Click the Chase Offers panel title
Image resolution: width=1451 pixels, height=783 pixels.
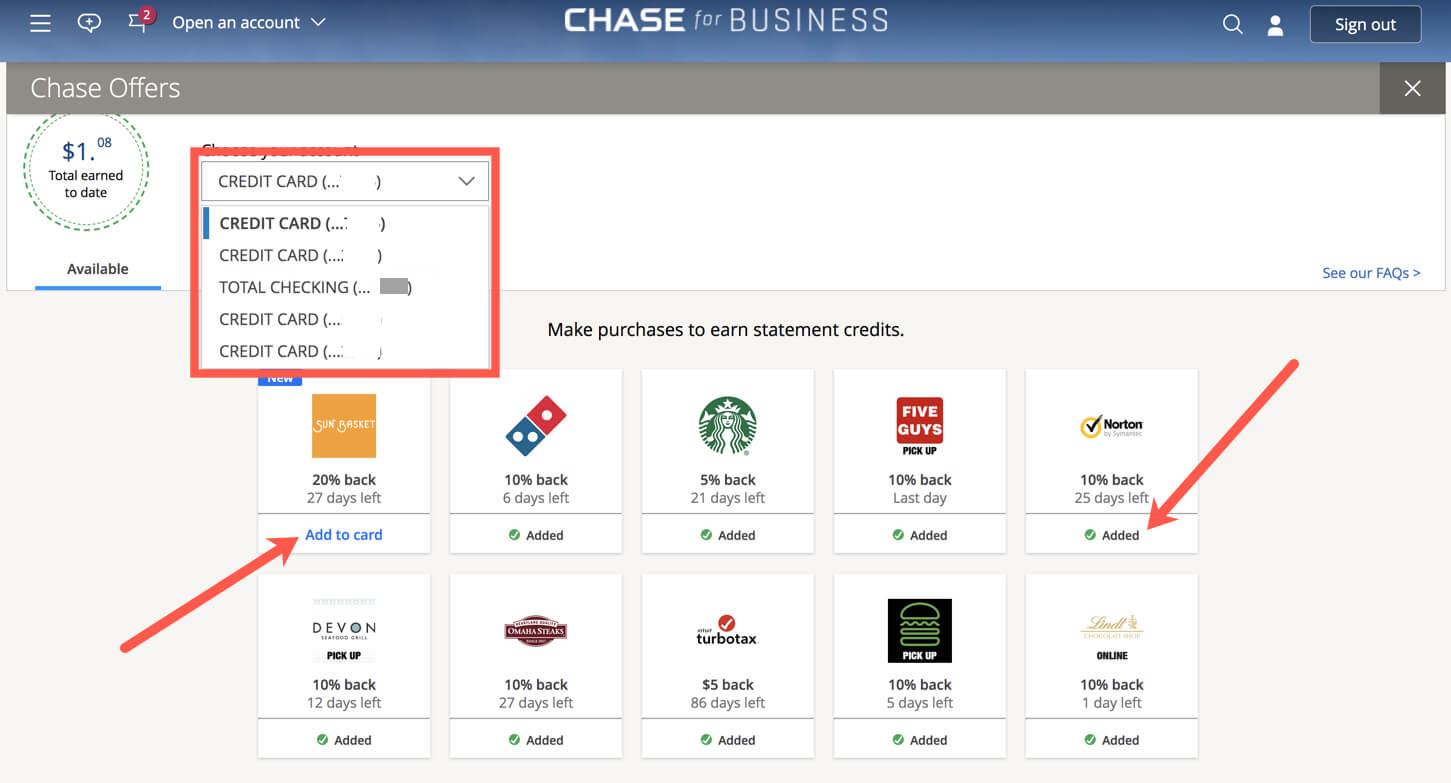click(105, 88)
